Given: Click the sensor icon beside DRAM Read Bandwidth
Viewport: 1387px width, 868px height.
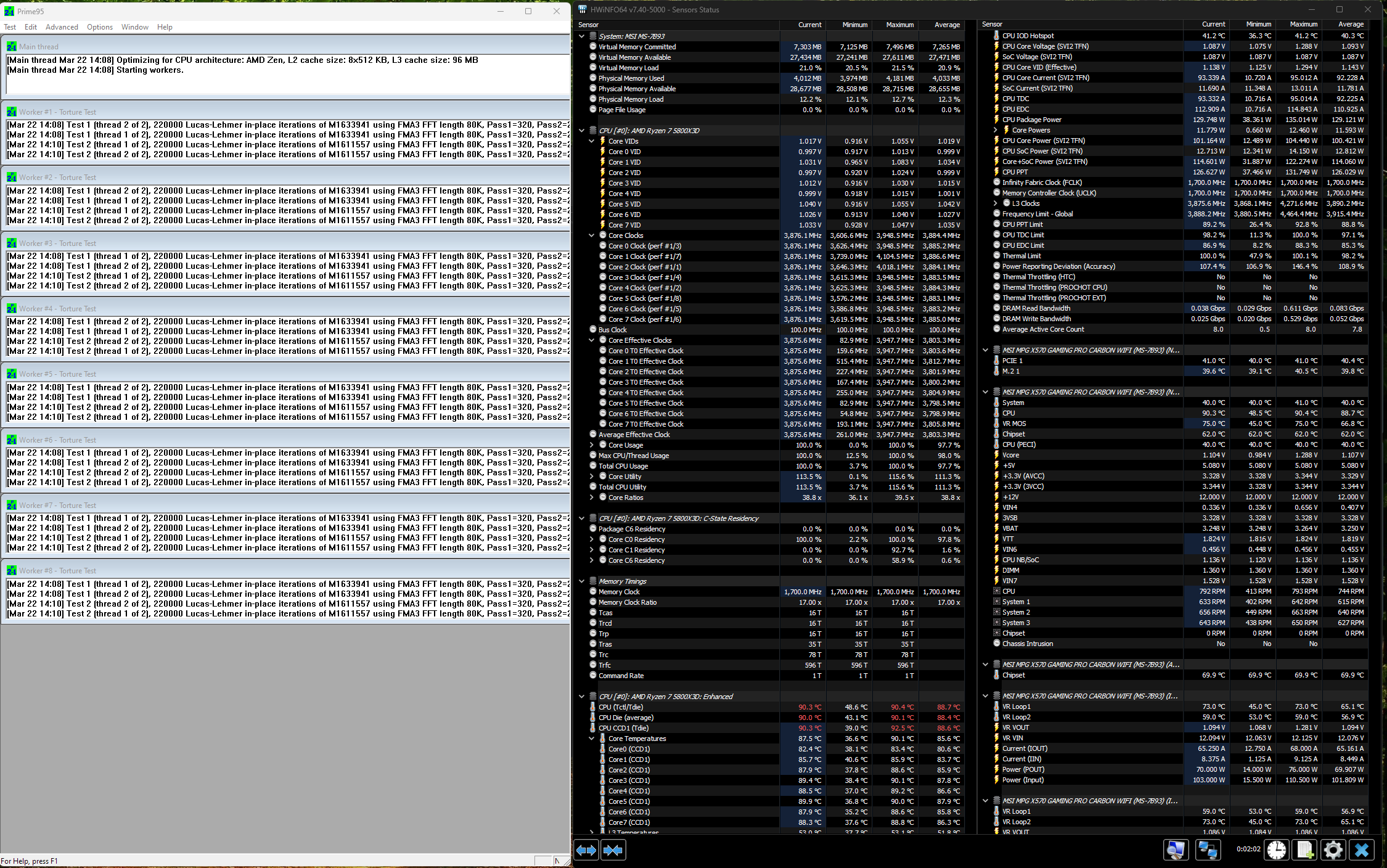Looking at the screenshot, I should pyautogui.click(x=996, y=308).
